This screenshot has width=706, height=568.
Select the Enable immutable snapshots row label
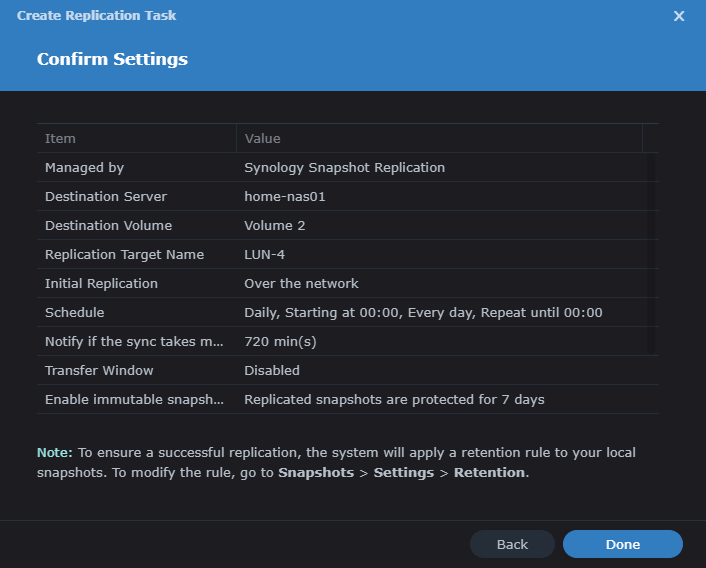[x=134, y=399]
